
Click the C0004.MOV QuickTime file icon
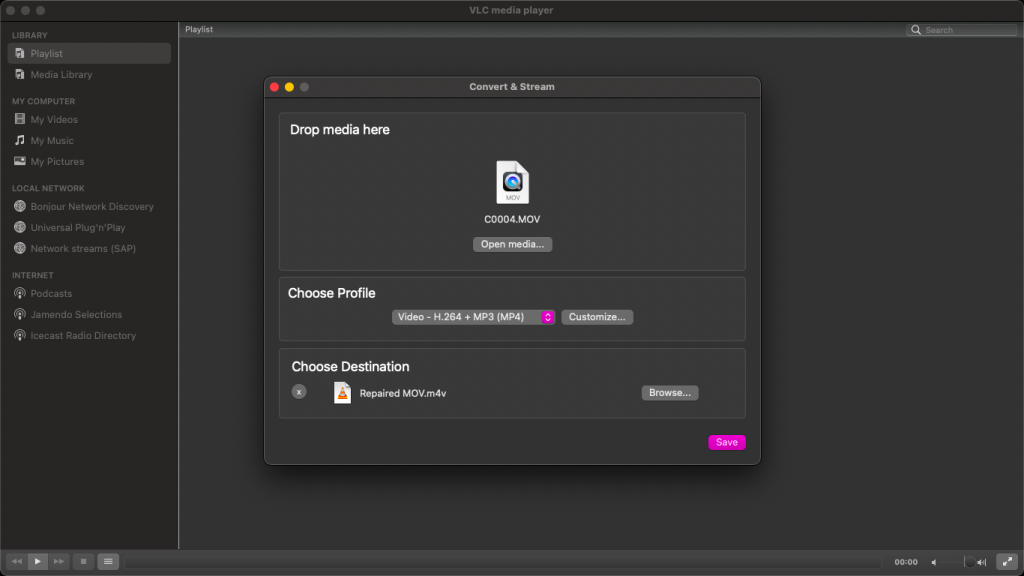pos(512,182)
